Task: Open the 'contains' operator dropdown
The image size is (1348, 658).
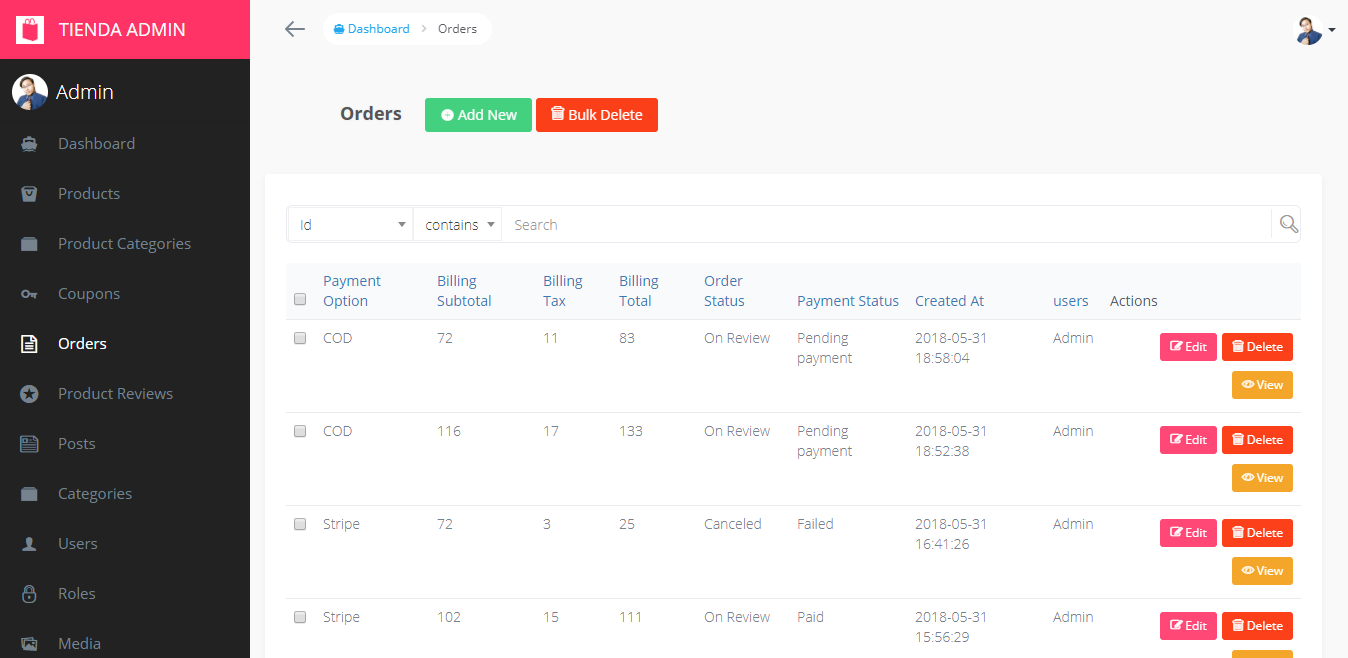Action: (457, 225)
